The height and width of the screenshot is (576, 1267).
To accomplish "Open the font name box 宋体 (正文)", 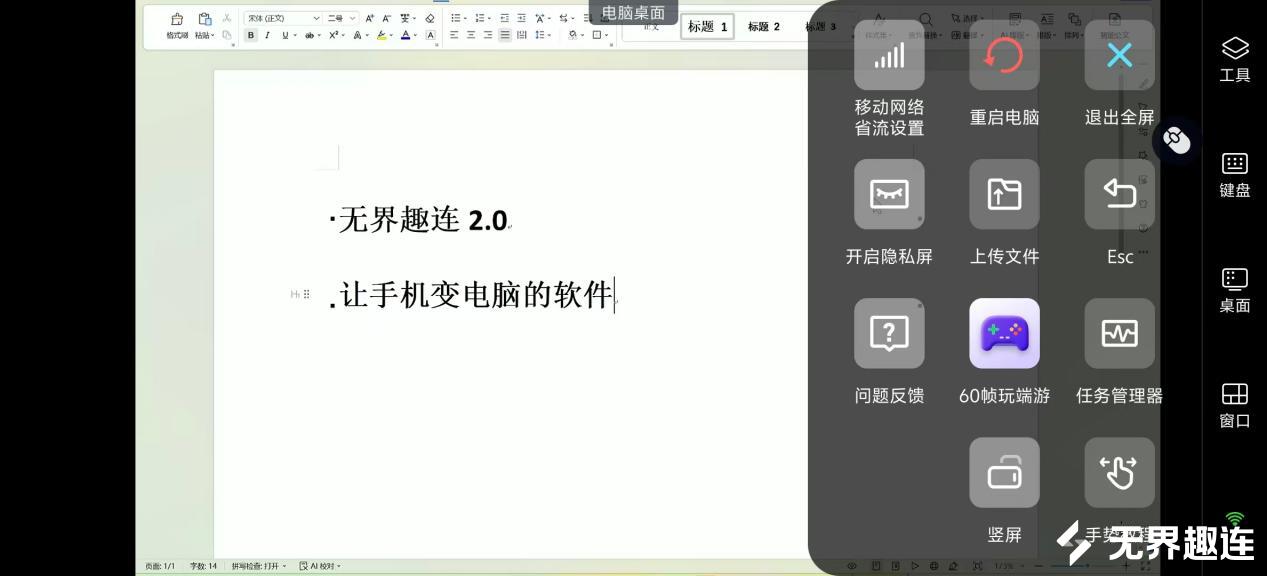I will 283,18.
